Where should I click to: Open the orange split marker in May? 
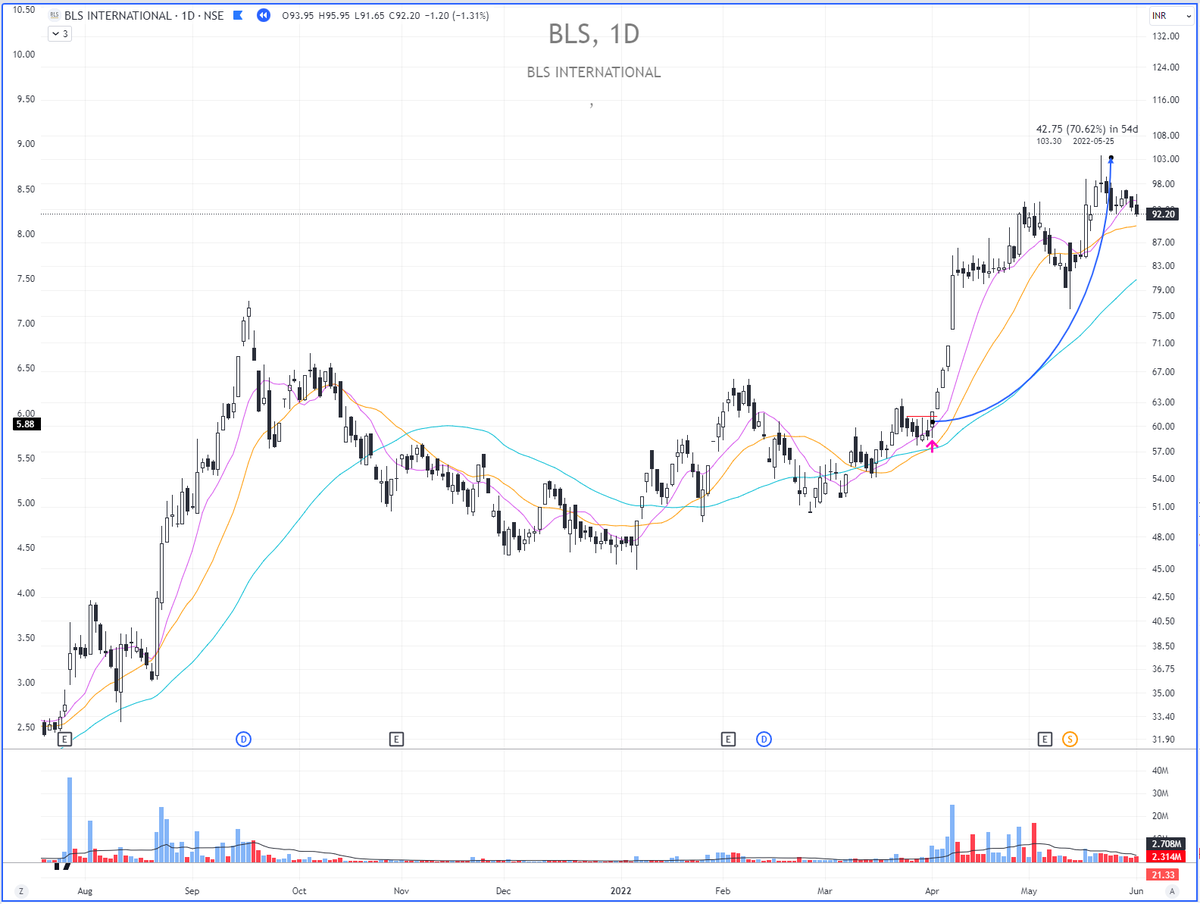click(1070, 739)
